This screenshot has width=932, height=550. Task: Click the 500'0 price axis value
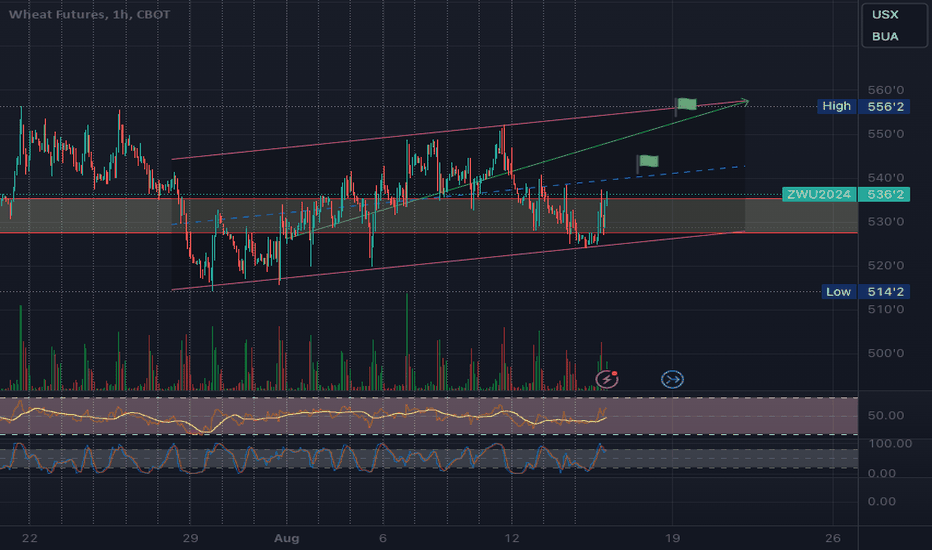886,353
